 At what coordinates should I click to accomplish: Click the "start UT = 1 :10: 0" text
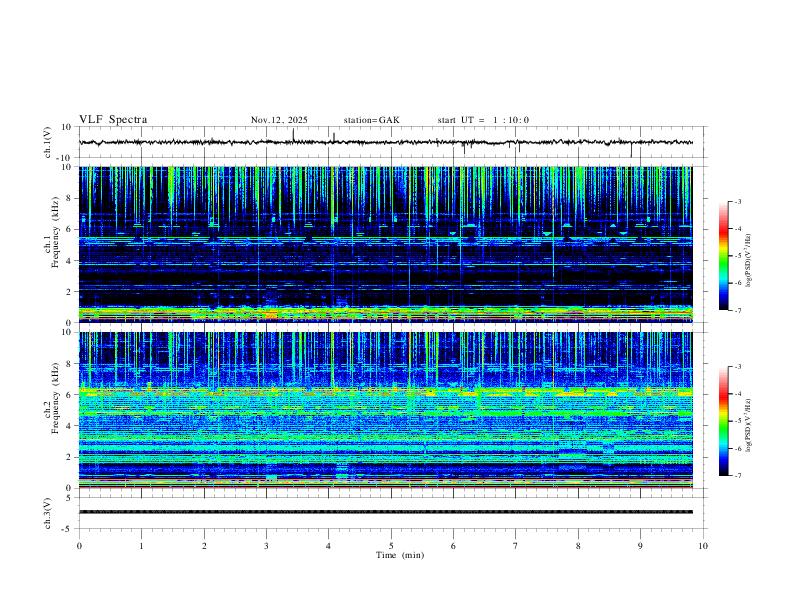(483, 120)
